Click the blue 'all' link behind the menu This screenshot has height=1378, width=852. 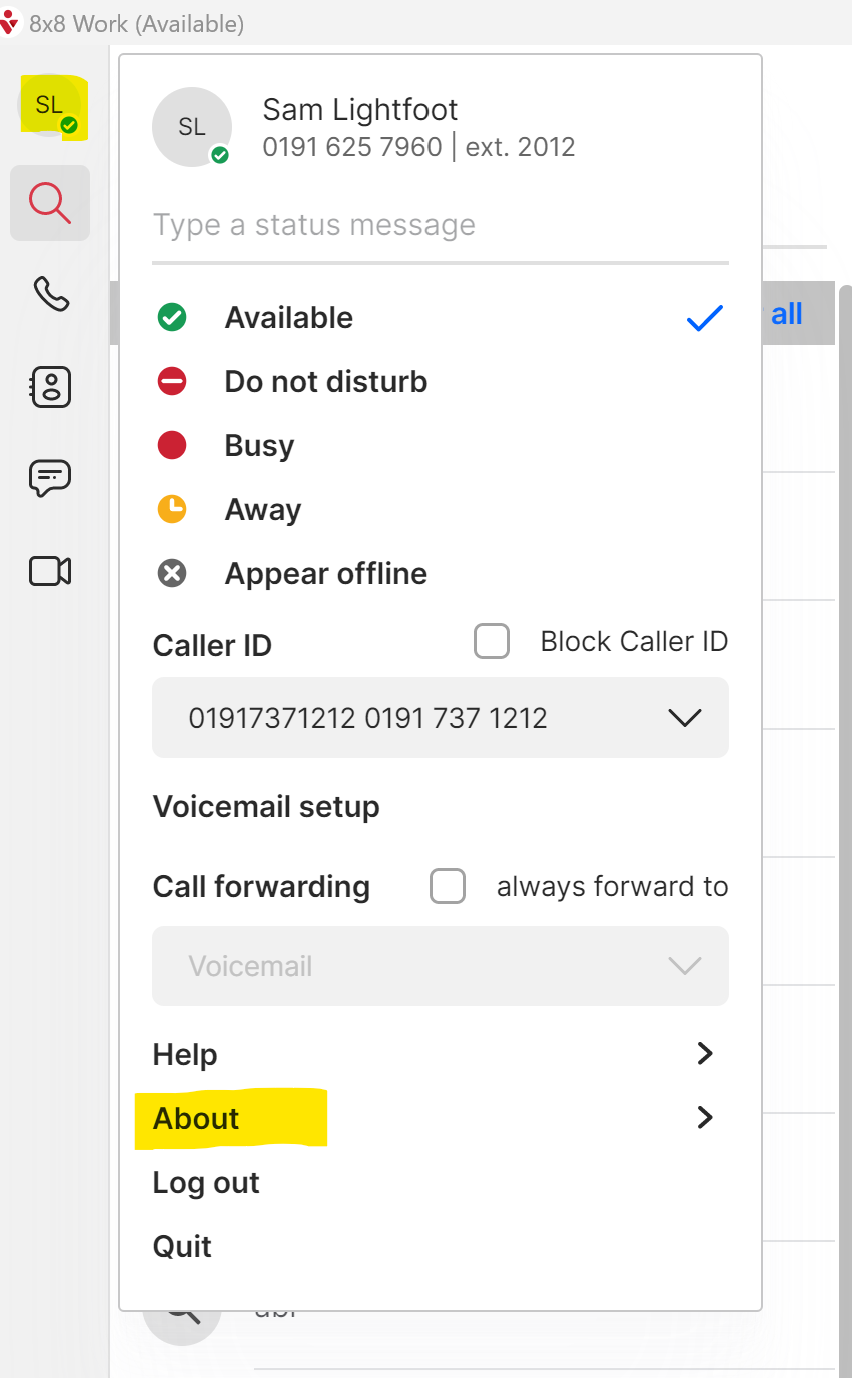[787, 314]
